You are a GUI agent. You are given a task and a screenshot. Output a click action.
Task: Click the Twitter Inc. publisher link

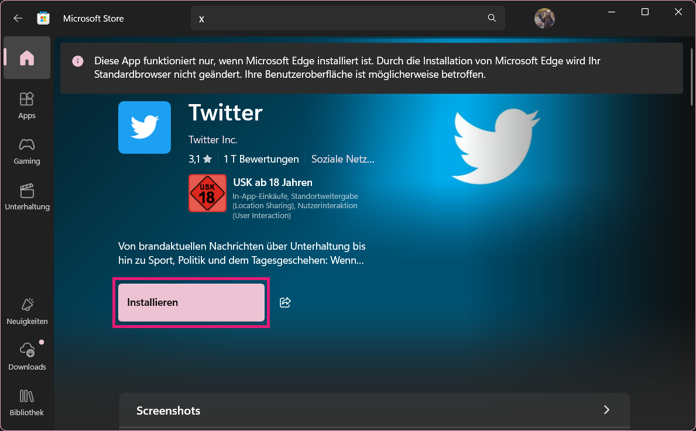213,139
